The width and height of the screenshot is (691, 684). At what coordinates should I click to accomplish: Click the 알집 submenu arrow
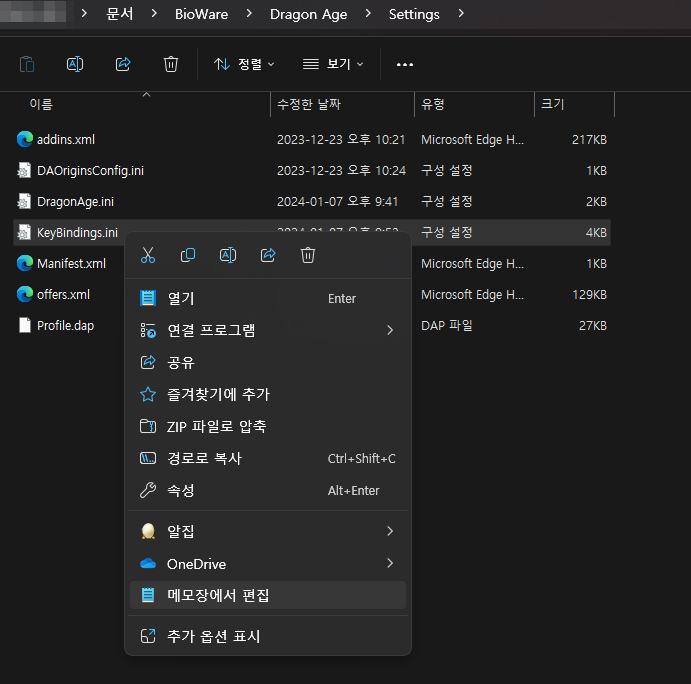390,531
